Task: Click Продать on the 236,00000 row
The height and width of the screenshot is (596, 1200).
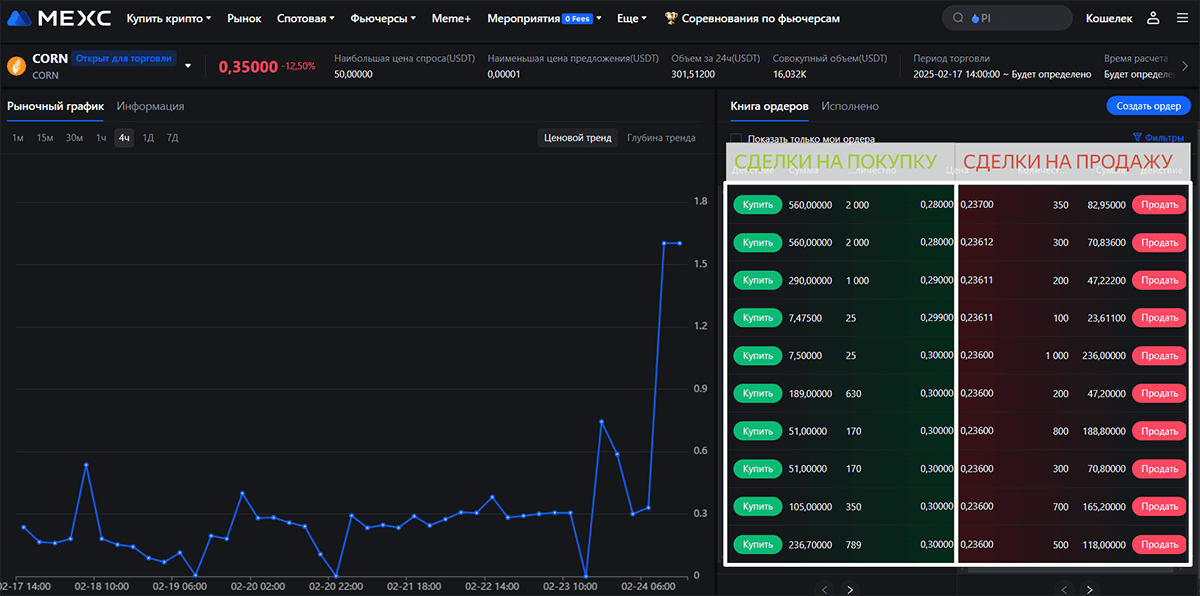Action: pyautogui.click(x=1159, y=356)
